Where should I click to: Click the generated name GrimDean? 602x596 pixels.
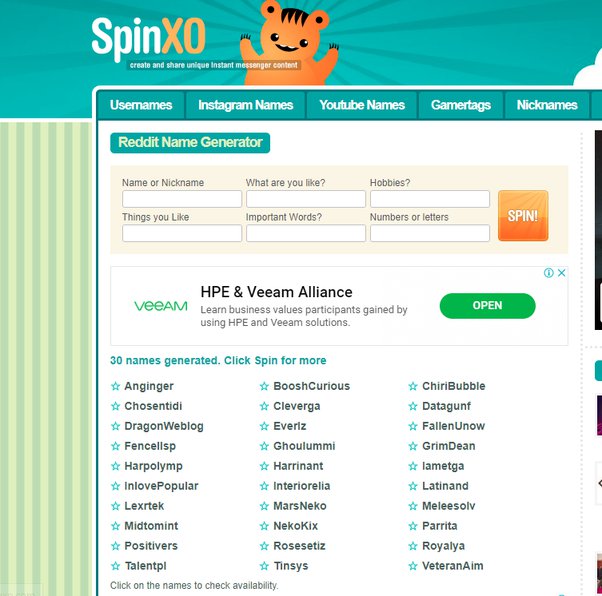(x=448, y=446)
